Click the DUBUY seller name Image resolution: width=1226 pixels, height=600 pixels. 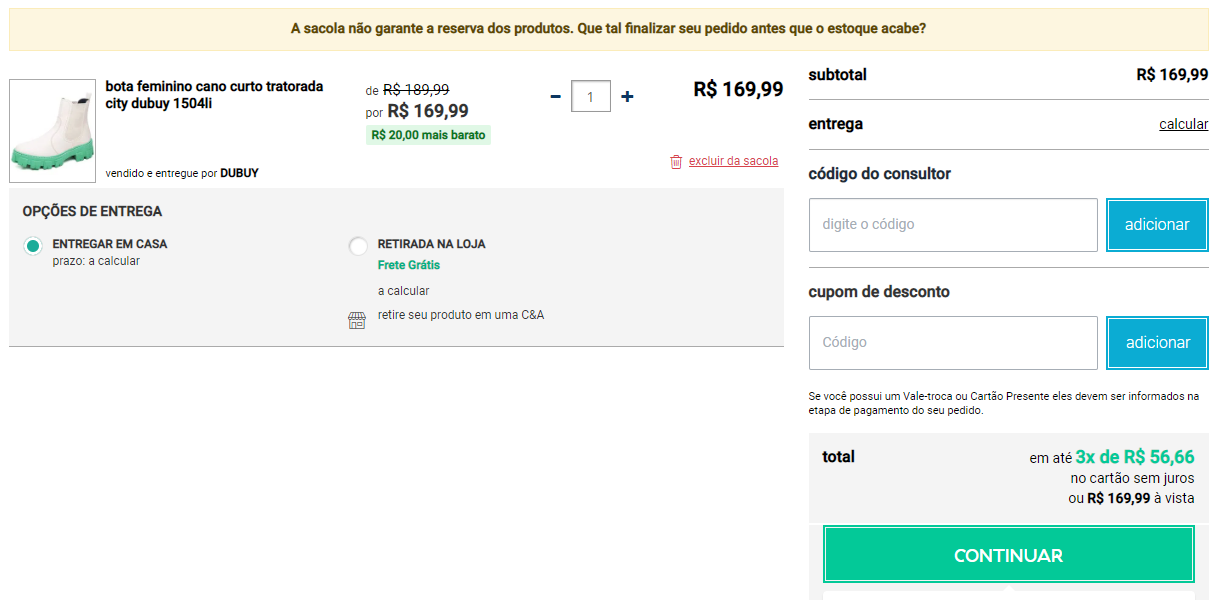tap(239, 173)
